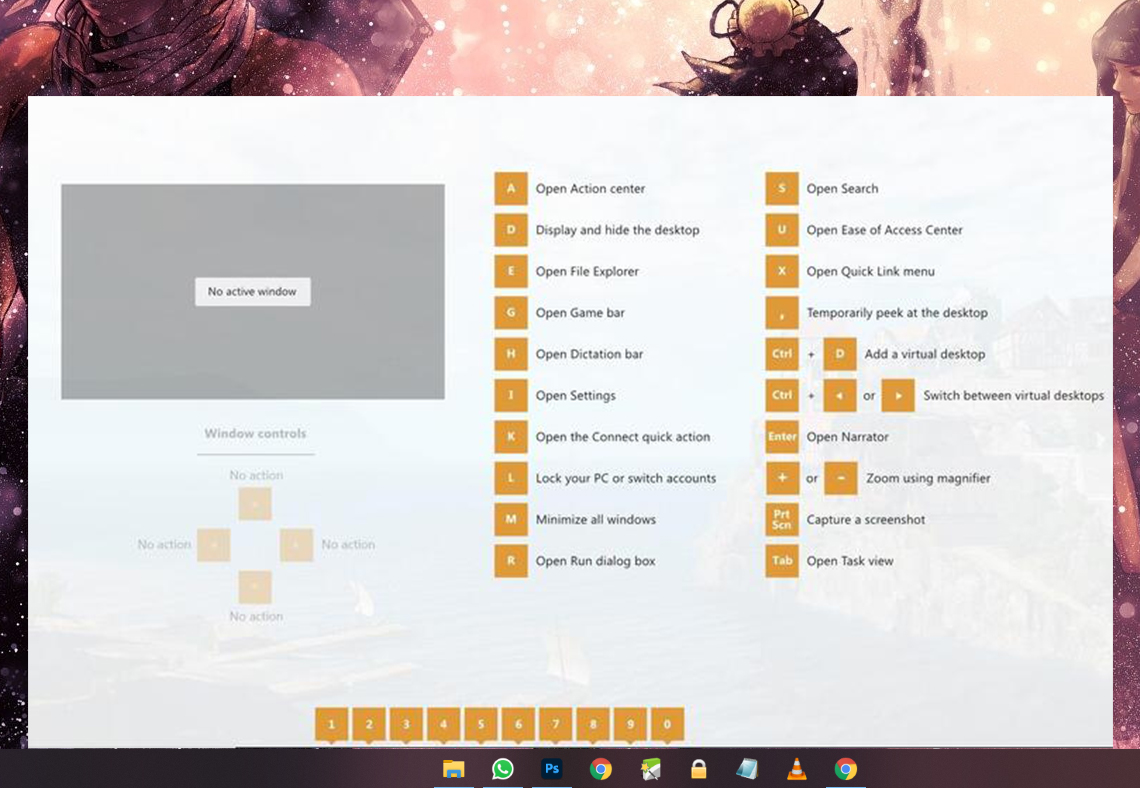The image size is (1140, 788).
Task: Click the number 9 tile above the taskbar
Action: pos(630,725)
